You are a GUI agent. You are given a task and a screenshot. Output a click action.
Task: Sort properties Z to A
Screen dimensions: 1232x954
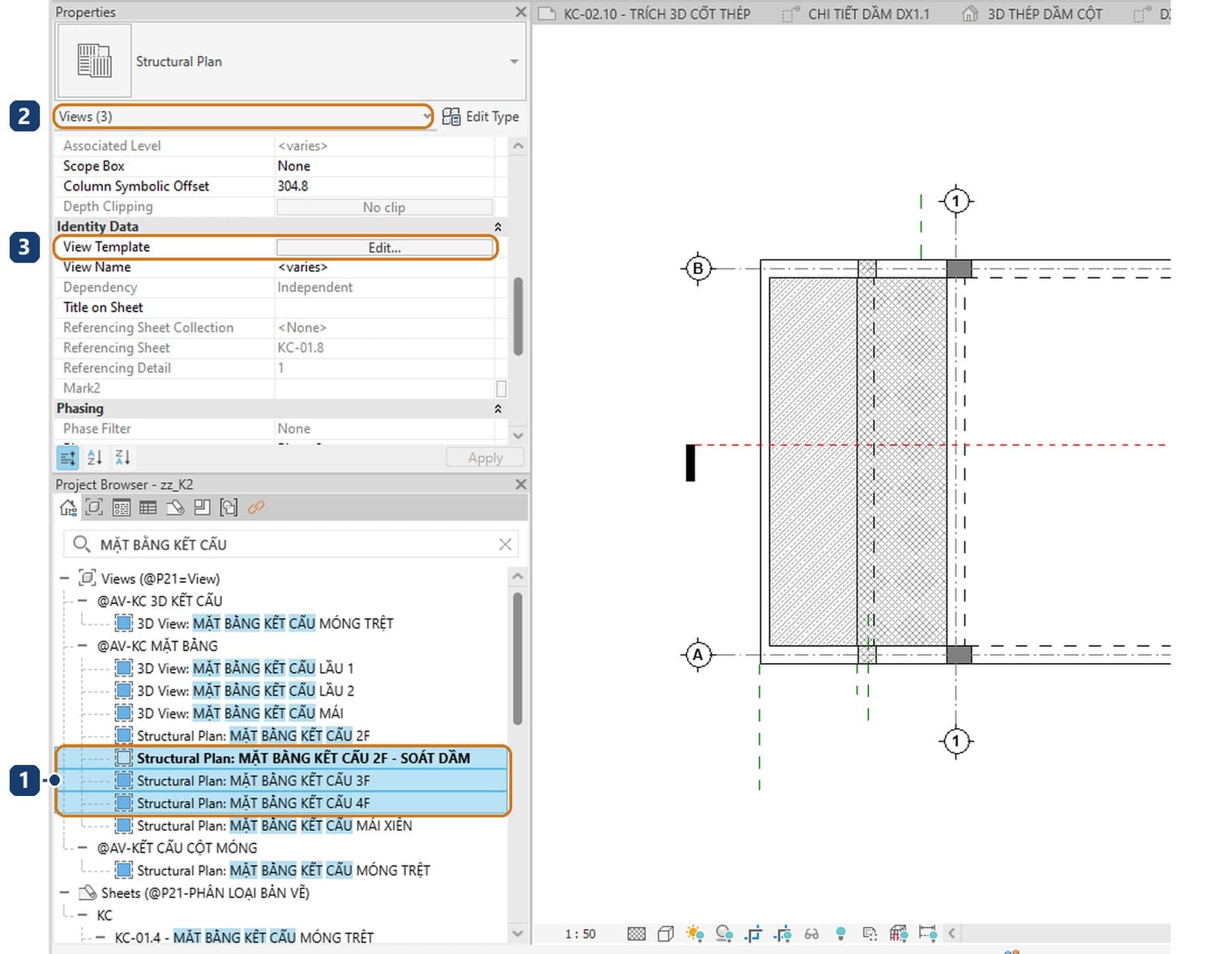pos(122,457)
